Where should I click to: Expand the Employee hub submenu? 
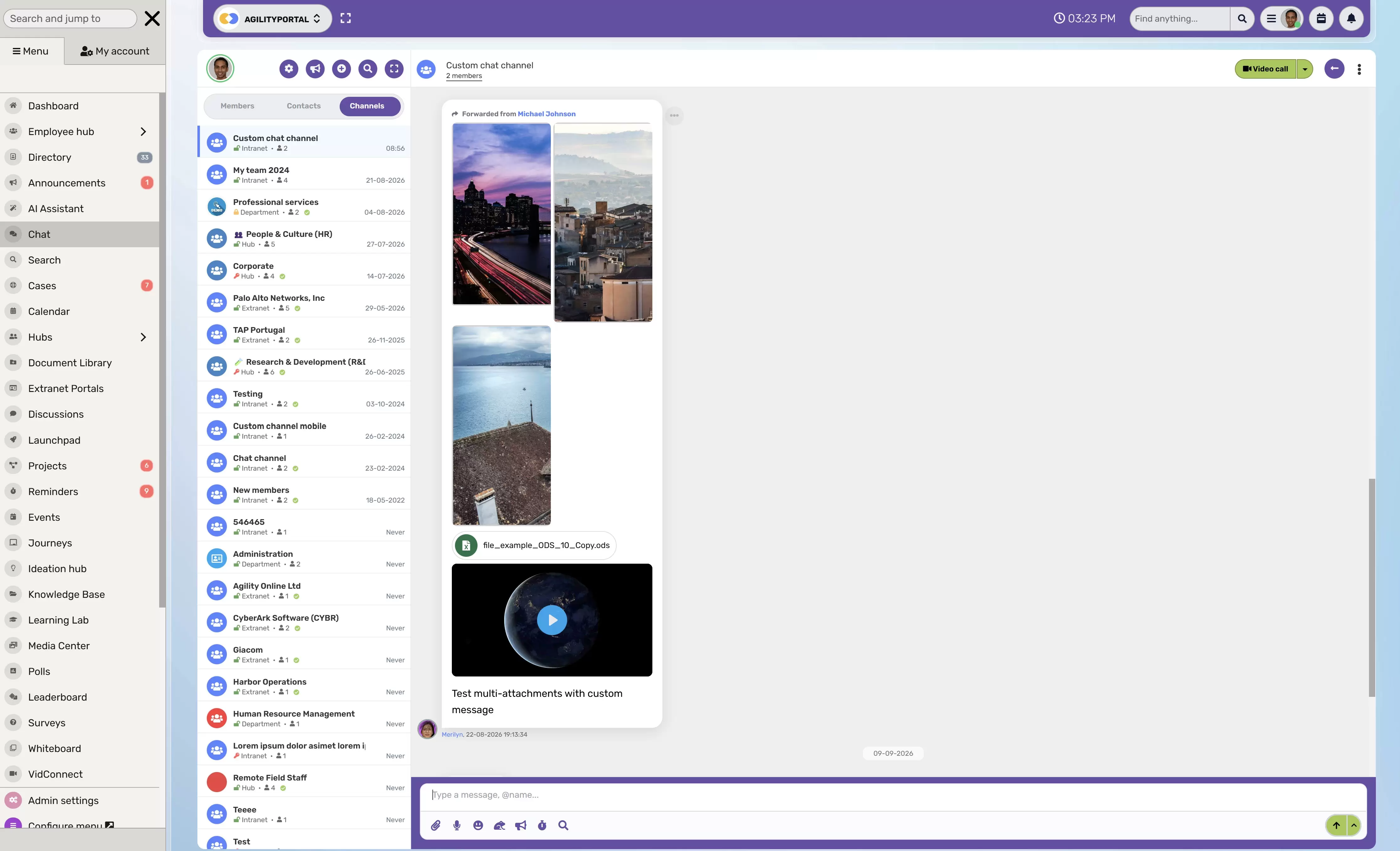pyautogui.click(x=143, y=132)
